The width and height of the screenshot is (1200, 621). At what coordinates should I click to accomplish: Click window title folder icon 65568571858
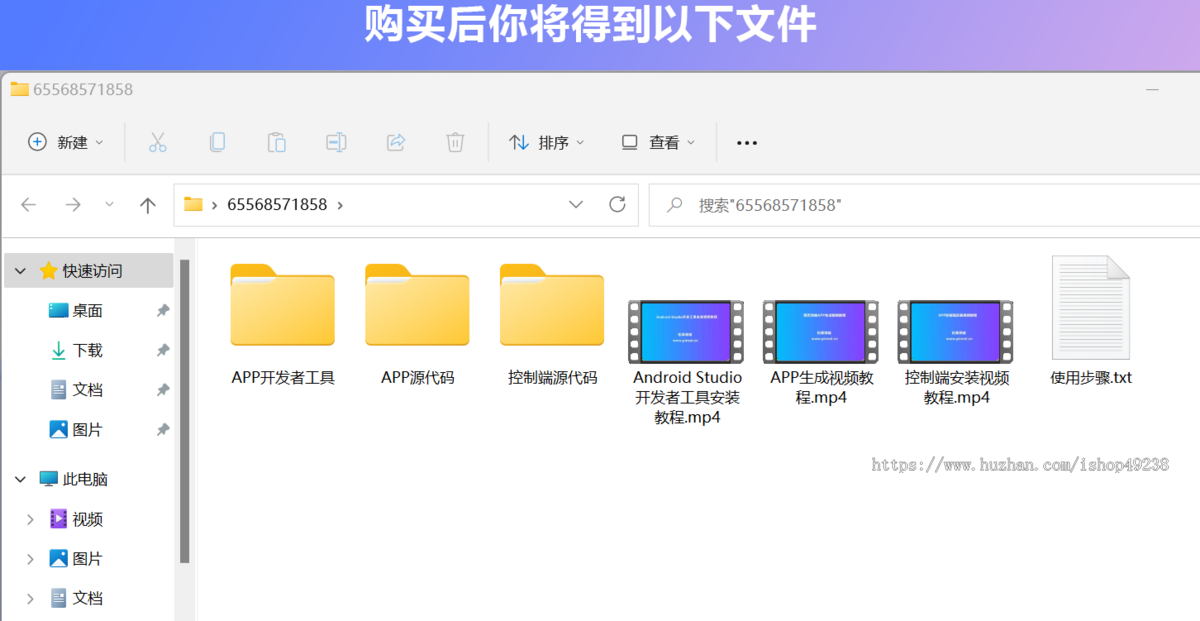20,89
